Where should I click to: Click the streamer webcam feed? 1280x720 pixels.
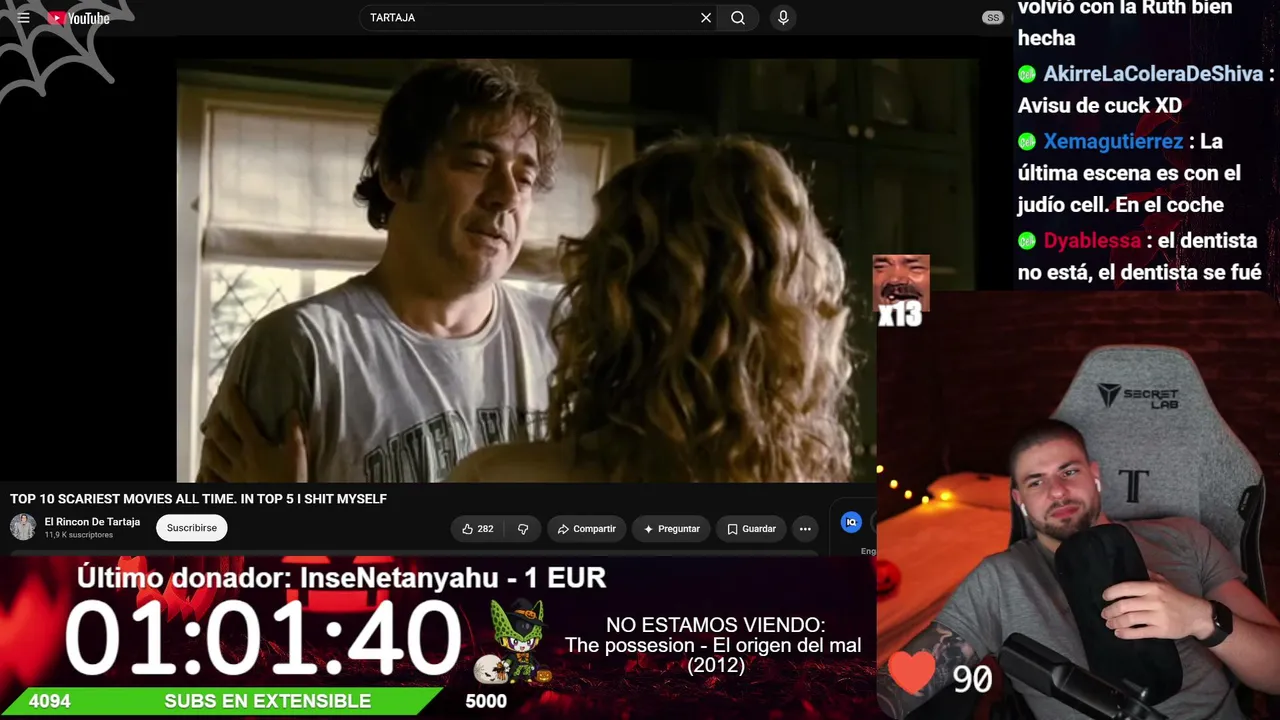(1078, 505)
